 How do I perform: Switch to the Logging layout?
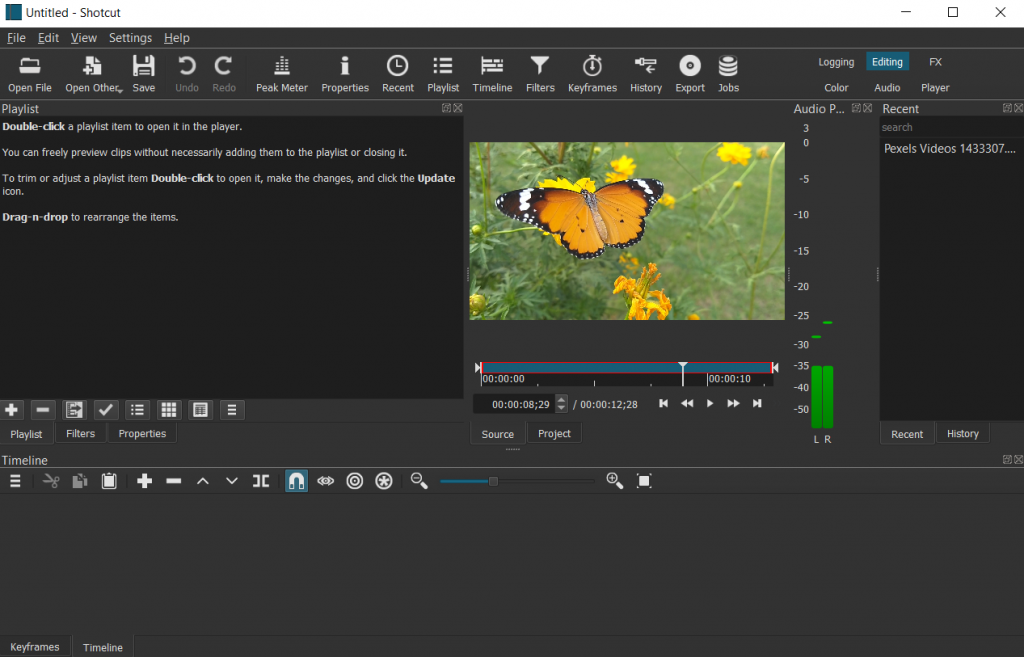[x=836, y=62]
